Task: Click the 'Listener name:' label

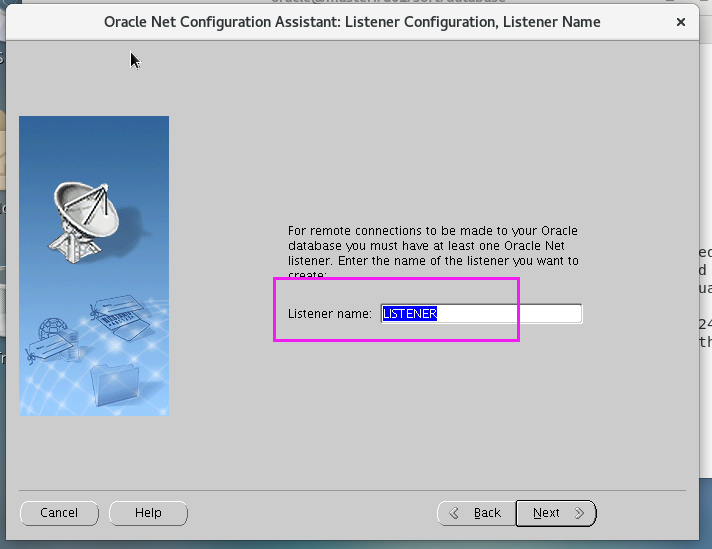Action: pyautogui.click(x=330, y=314)
